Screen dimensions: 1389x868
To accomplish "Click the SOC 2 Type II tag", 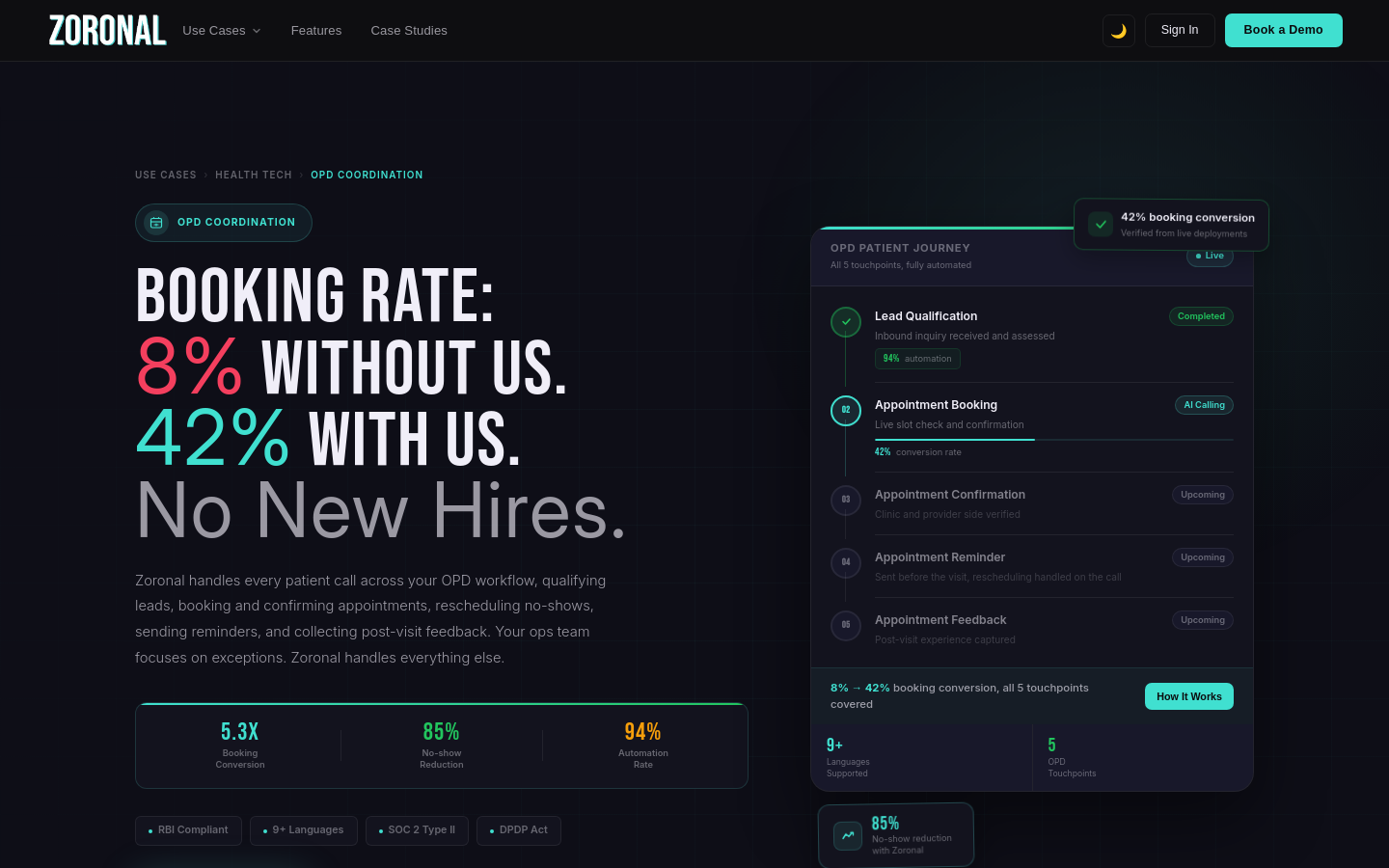I will (417, 830).
